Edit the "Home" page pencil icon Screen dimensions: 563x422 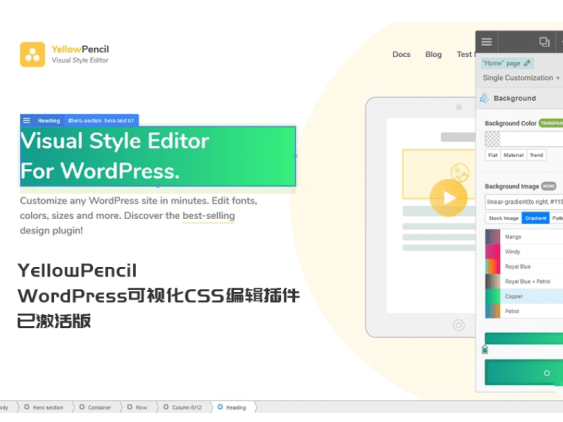[x=527, y=63]
